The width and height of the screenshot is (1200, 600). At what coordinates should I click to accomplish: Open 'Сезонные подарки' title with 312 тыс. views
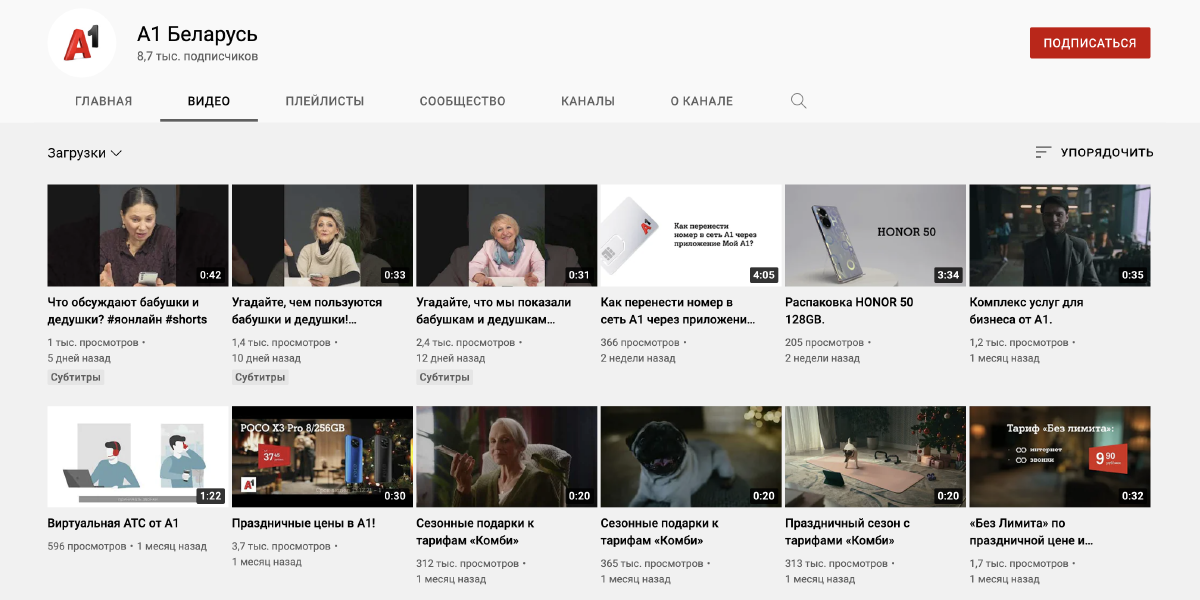click(475, 532)
